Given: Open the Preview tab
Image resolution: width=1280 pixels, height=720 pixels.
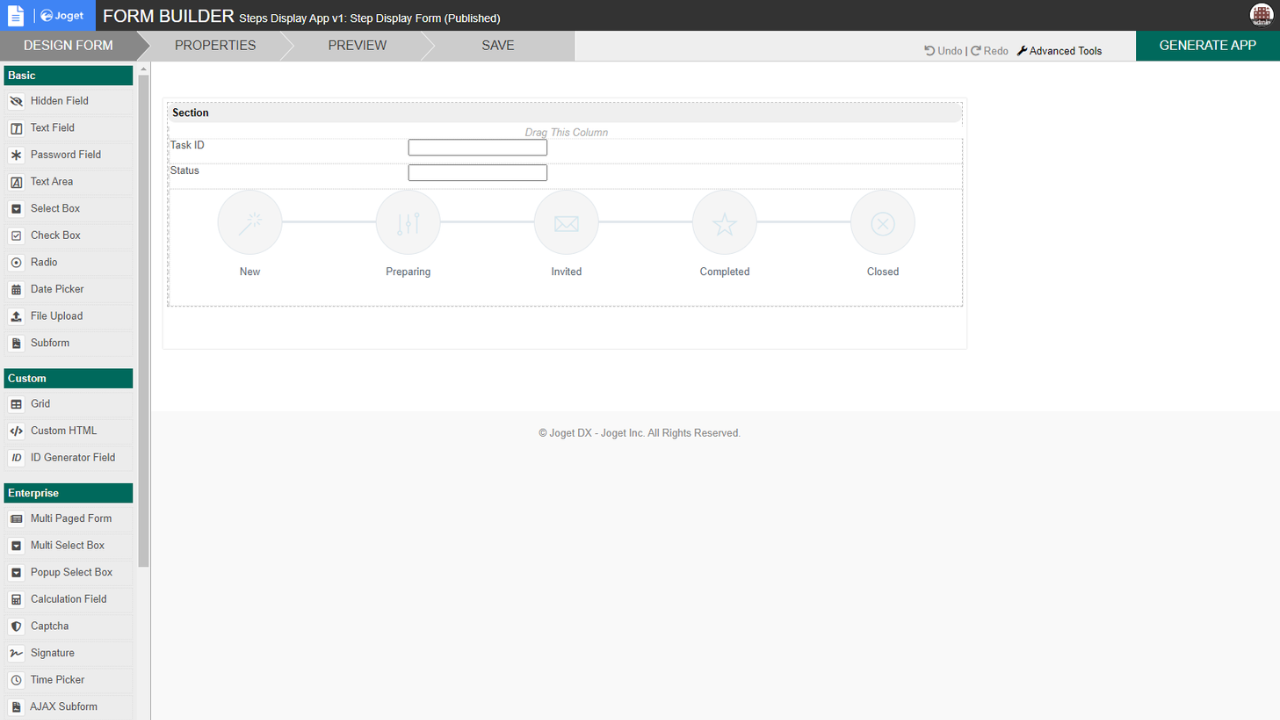Looking at the screenshot, I should point(357,45).
